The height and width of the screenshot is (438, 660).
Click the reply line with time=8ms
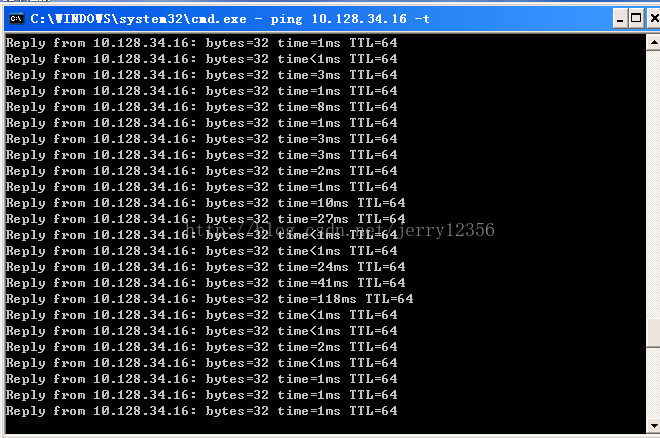[x=202, y=107]
